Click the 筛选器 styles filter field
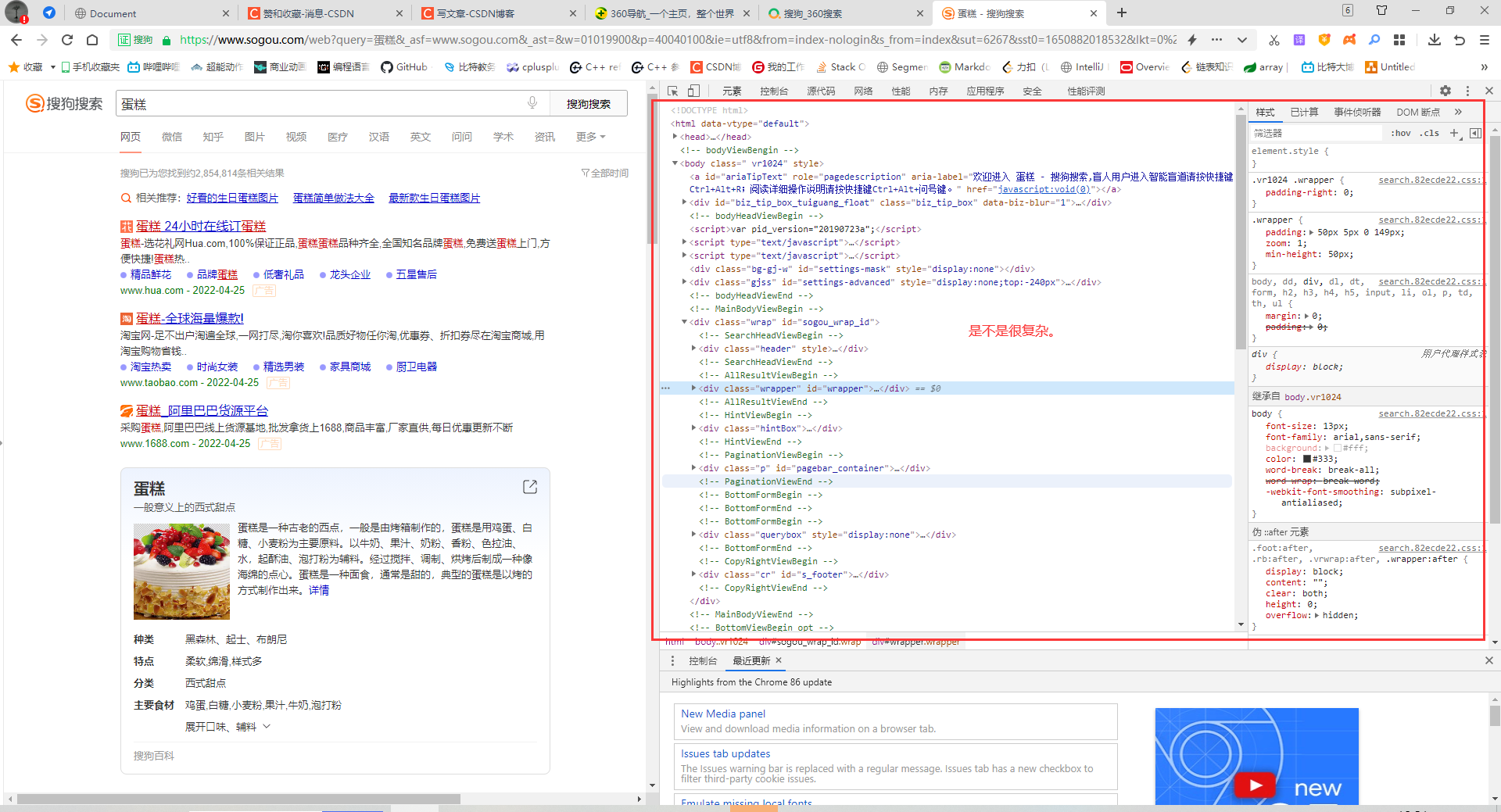The image size is (1501, 812). 1317,133
